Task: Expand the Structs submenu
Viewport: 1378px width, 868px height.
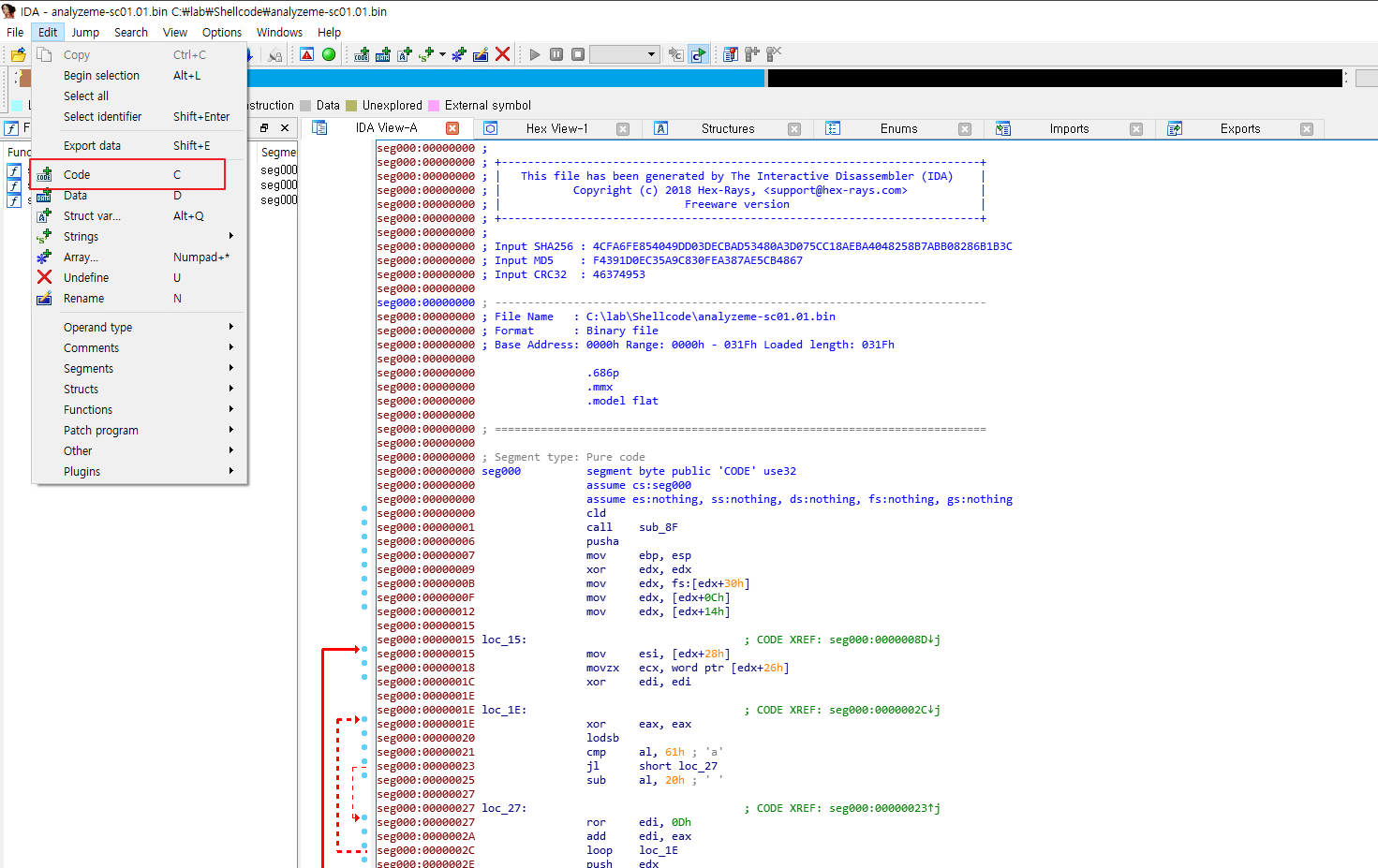Action: (x=140, y=390)
